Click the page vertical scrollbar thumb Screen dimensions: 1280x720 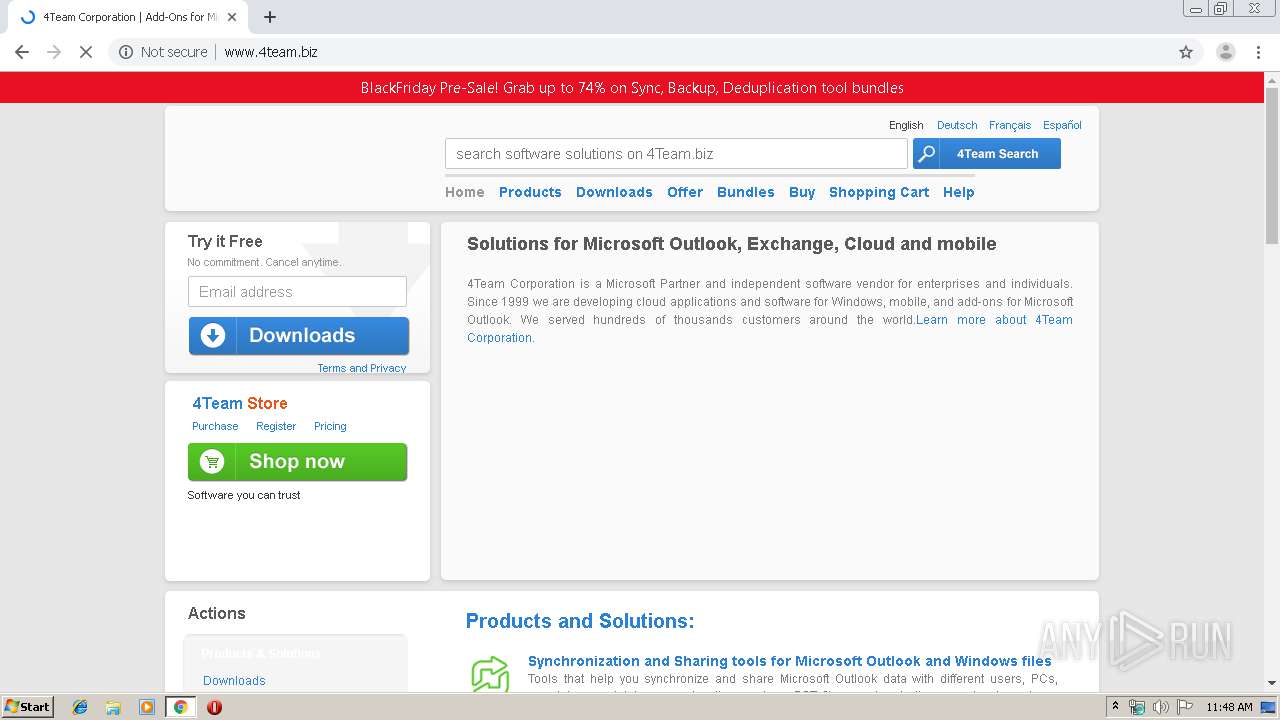pyautogui.click(x=1272, y=165)
